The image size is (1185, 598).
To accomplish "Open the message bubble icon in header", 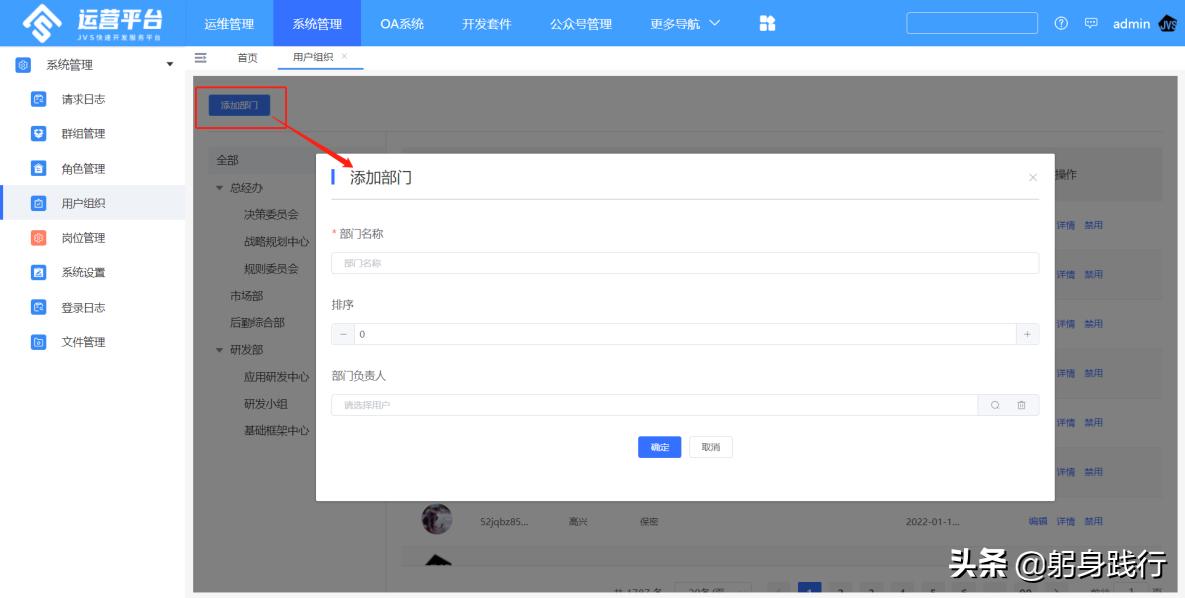I will tap(1089, 23).
